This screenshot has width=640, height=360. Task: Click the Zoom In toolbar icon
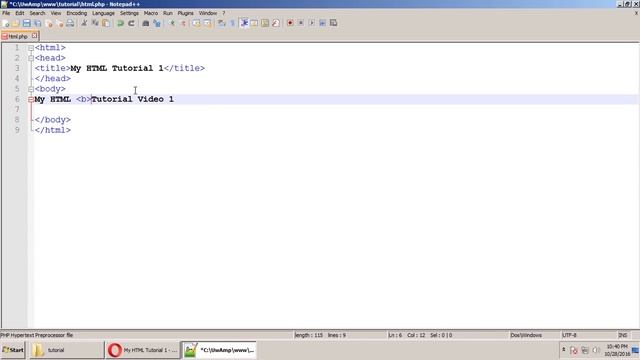click(x=172, y=23)
